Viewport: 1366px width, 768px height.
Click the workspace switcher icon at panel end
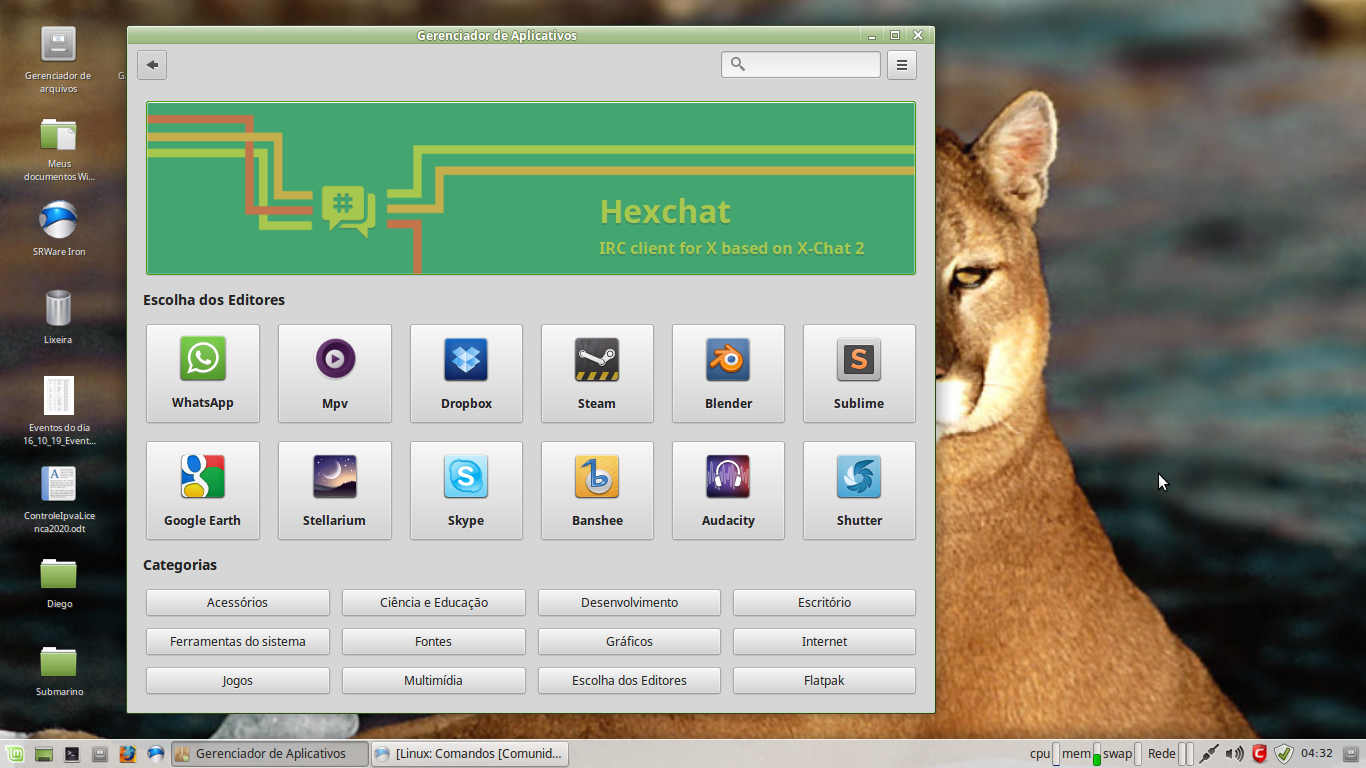click(1352, 754)
